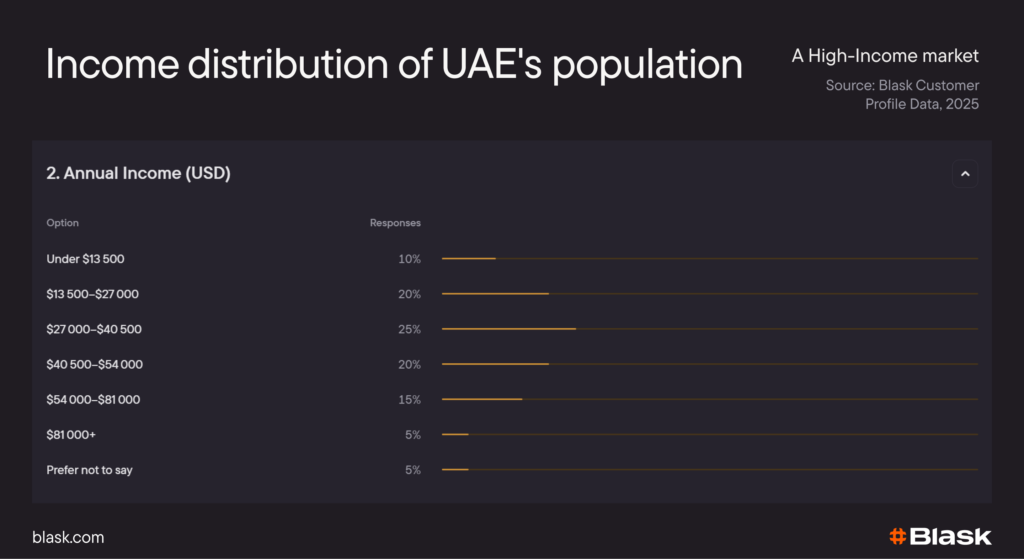
Task: Click the "$13 500–$27 000" option label
Action: pyautogui.click(x=93, y=294)
